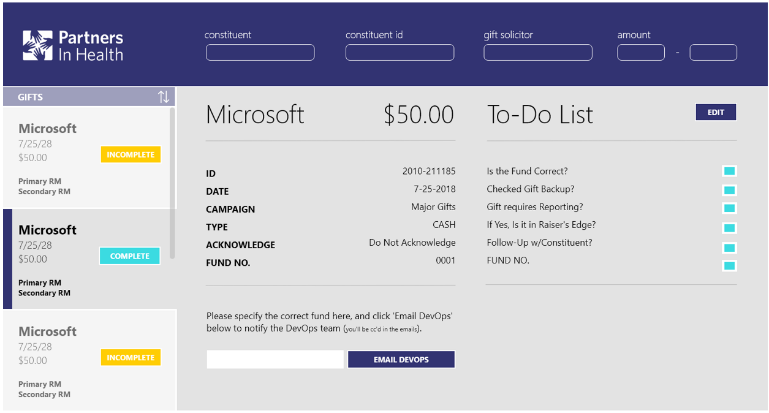This screenshot has width=769, height=413.
Task: Open the first Microsoft gift card
Action: (x=86, y=157)
